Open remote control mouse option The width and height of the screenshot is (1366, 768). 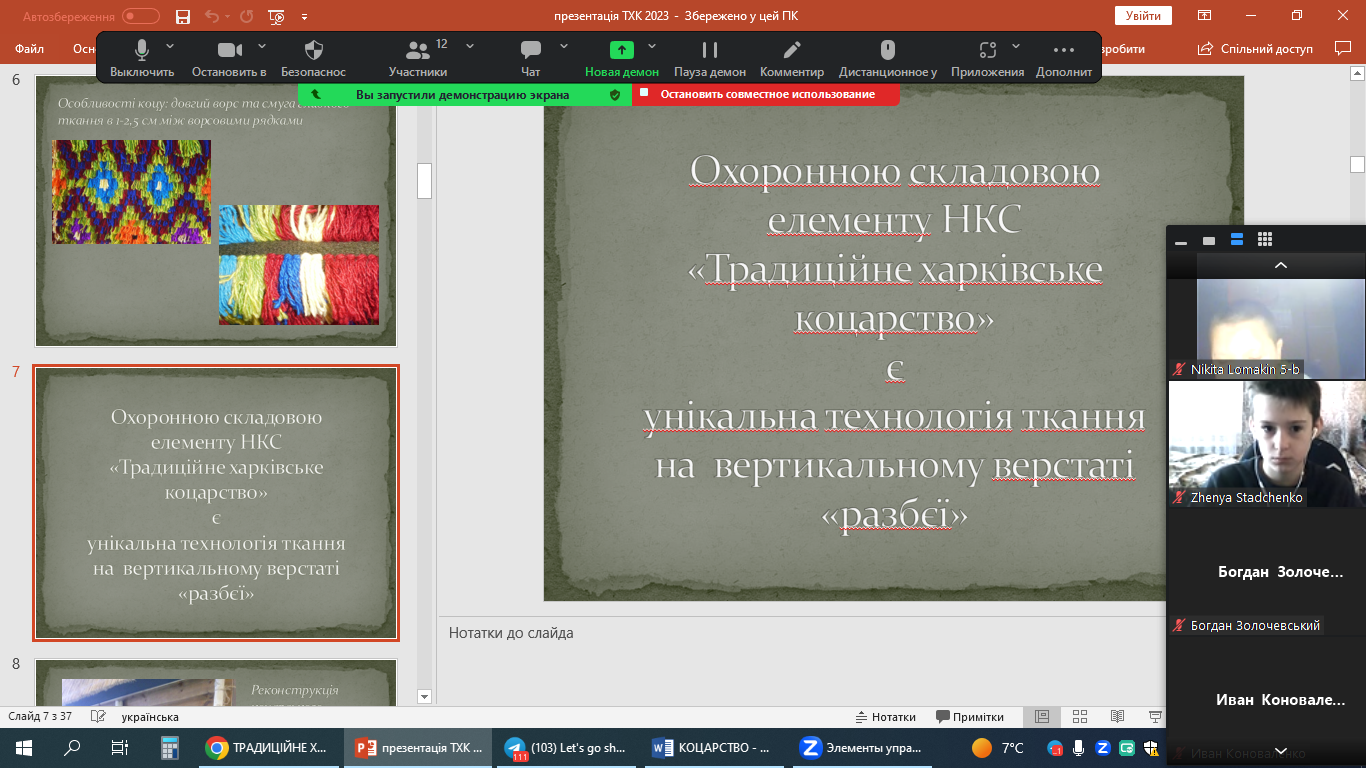[x=887, y=58]
